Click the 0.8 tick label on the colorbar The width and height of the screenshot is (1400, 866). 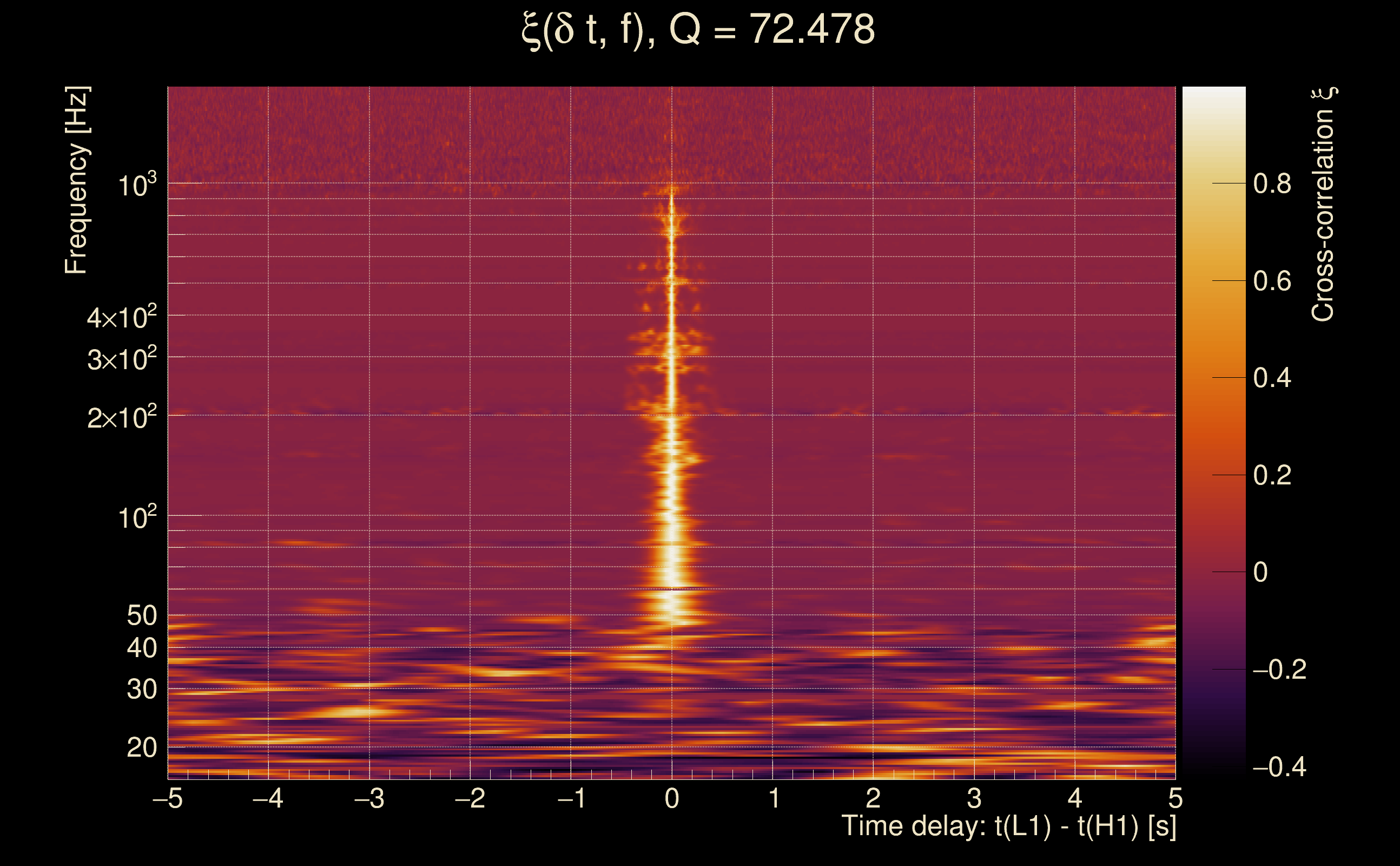point(1272,184)
